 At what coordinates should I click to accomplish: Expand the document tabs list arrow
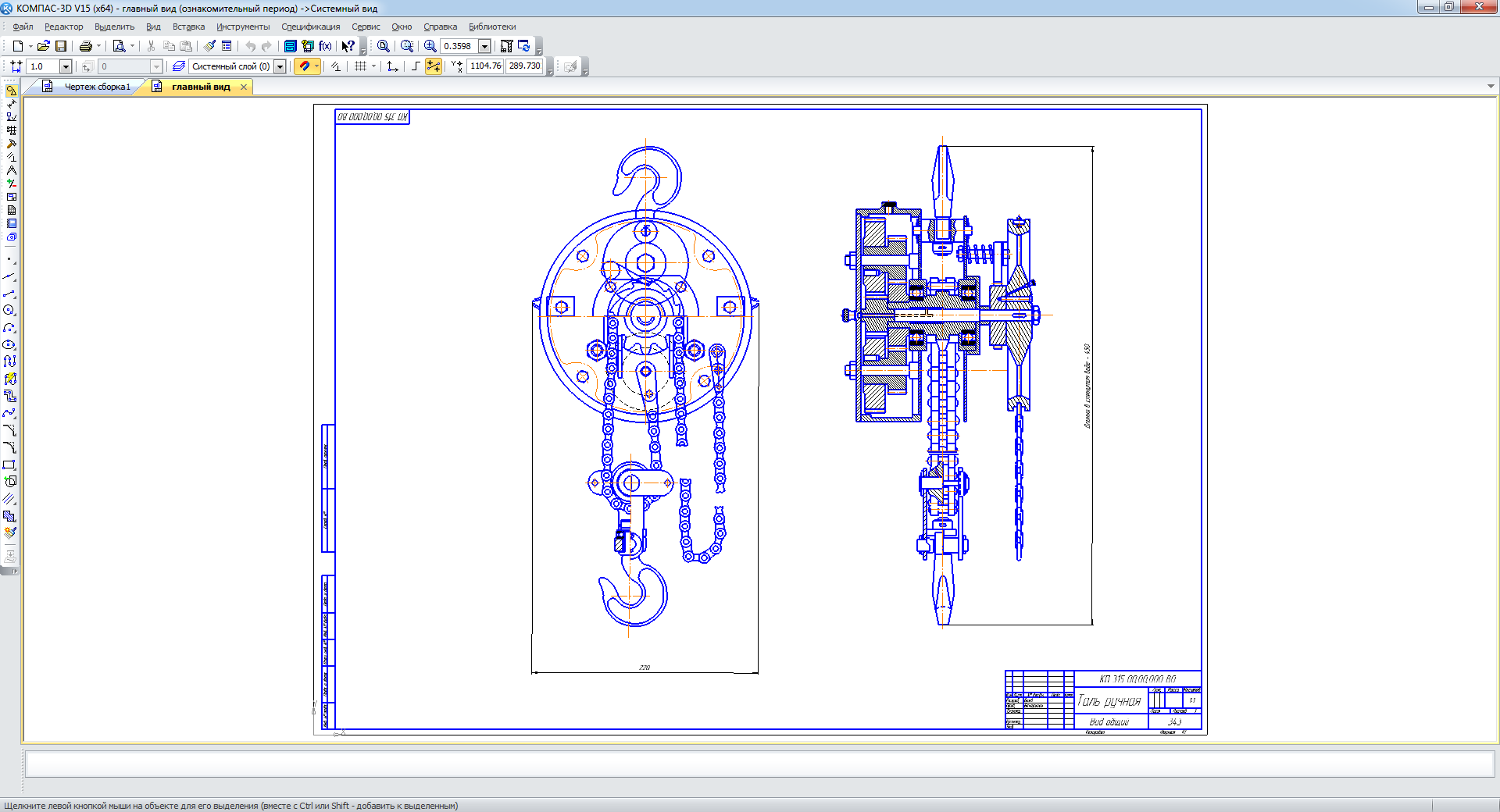[x=1491, y=87]
